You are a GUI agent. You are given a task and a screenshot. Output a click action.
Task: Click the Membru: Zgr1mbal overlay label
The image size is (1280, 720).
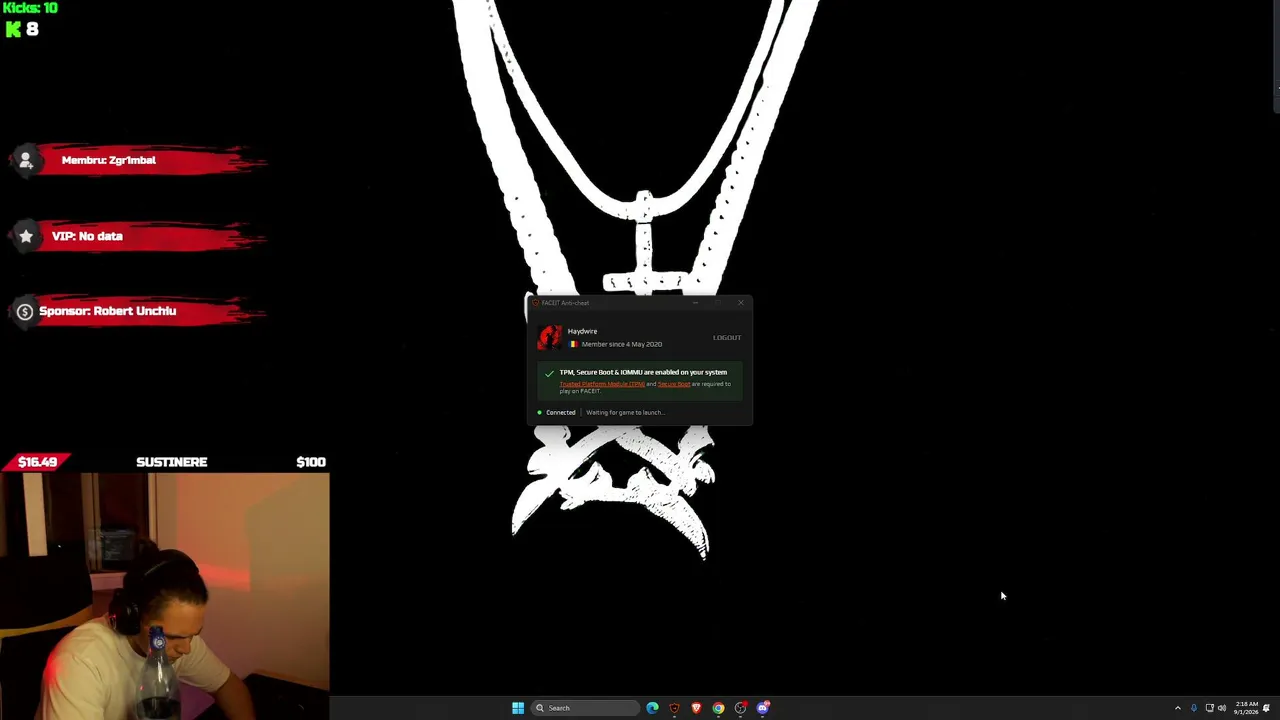point(109,160)
